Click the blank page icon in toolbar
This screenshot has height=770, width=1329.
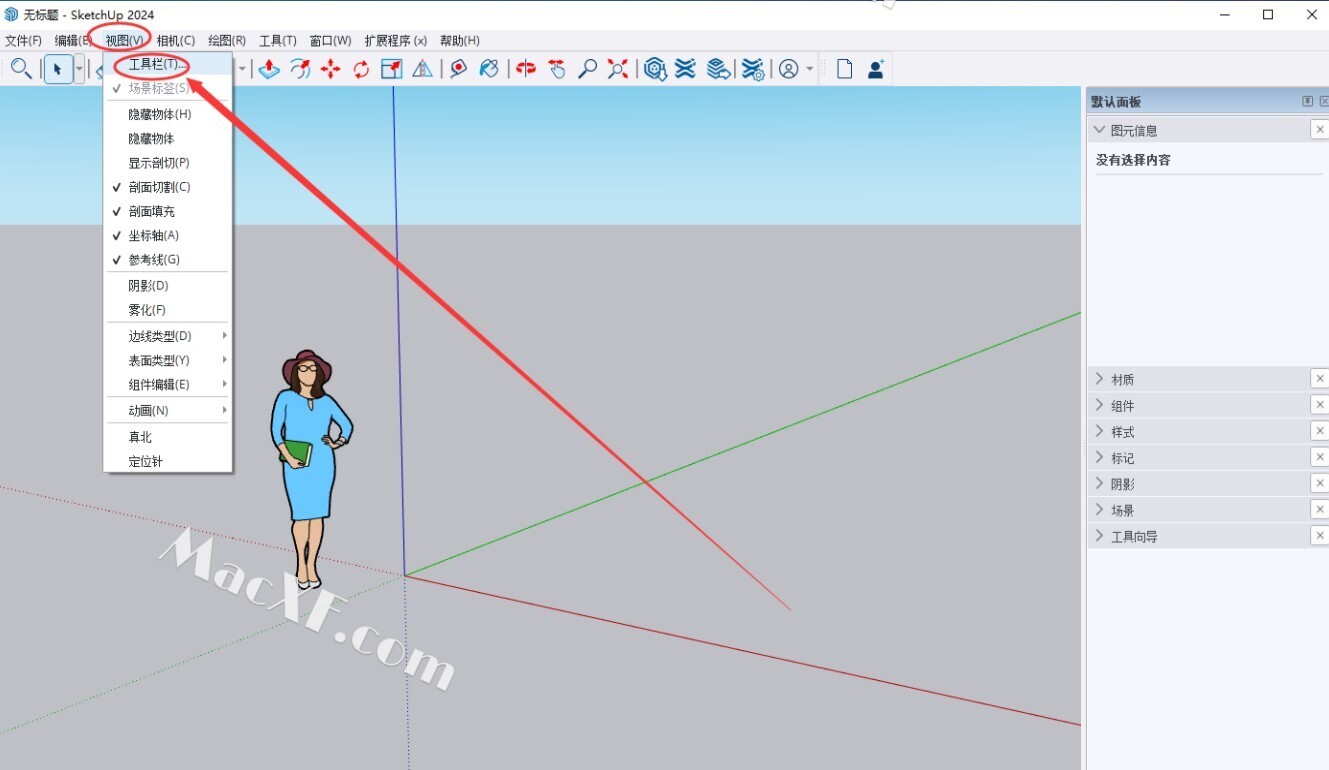pos(845,69)
